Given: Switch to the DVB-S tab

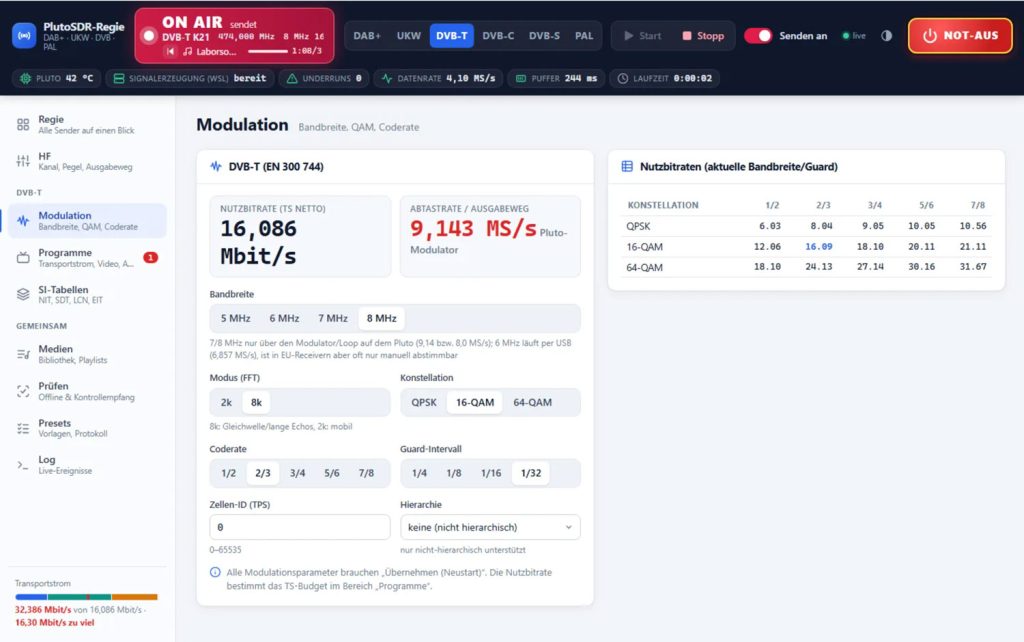Looking at the screenshot, I should (544, 36).
